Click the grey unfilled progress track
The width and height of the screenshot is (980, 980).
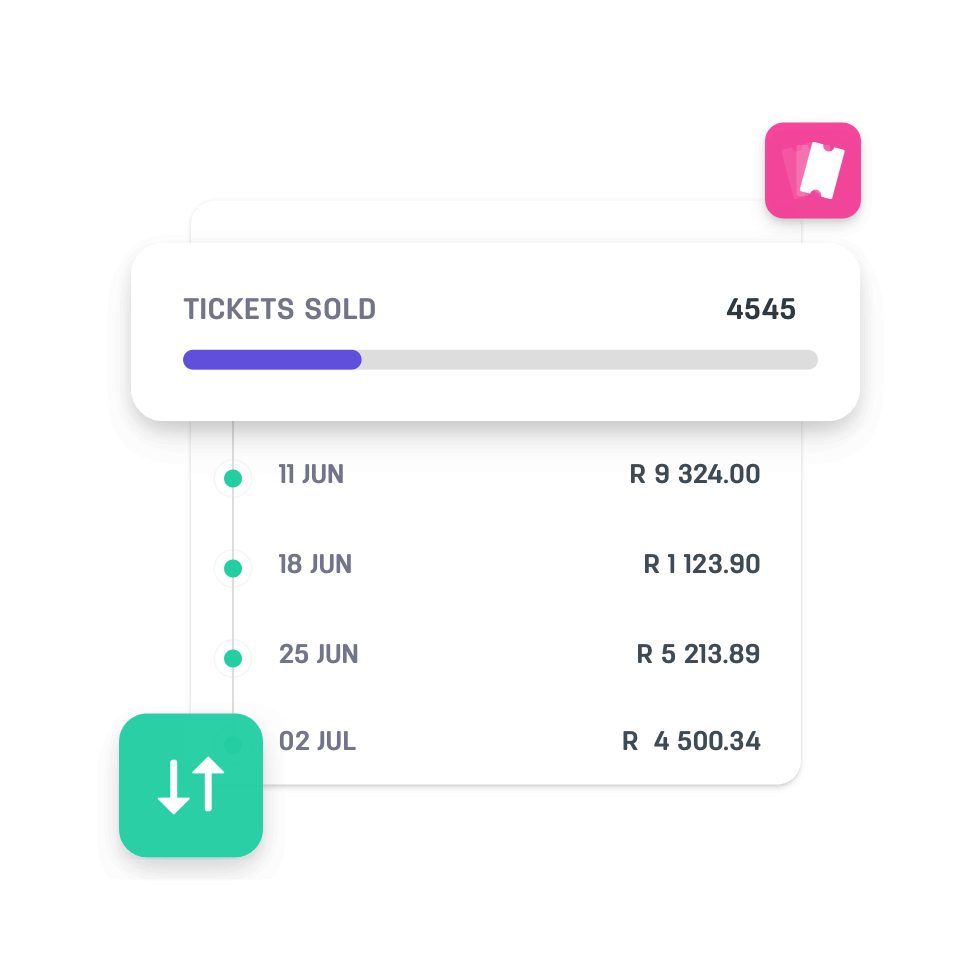click(588, 360)
